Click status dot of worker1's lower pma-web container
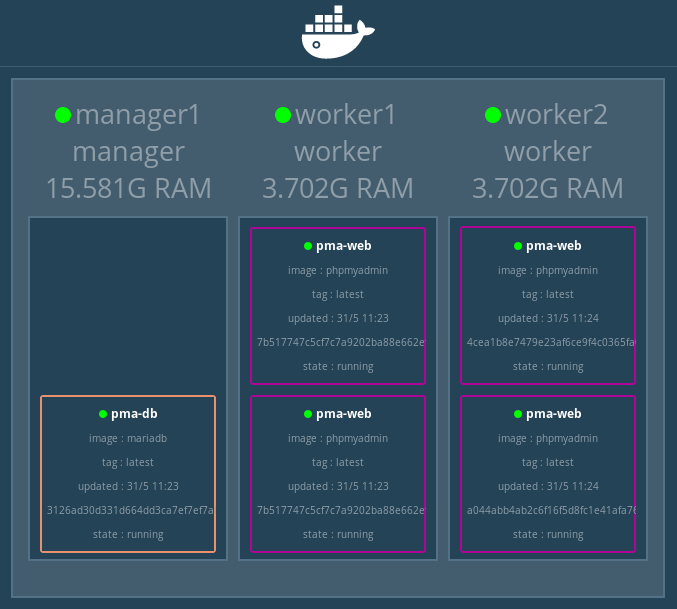The image size is (677, 609). 308,414
